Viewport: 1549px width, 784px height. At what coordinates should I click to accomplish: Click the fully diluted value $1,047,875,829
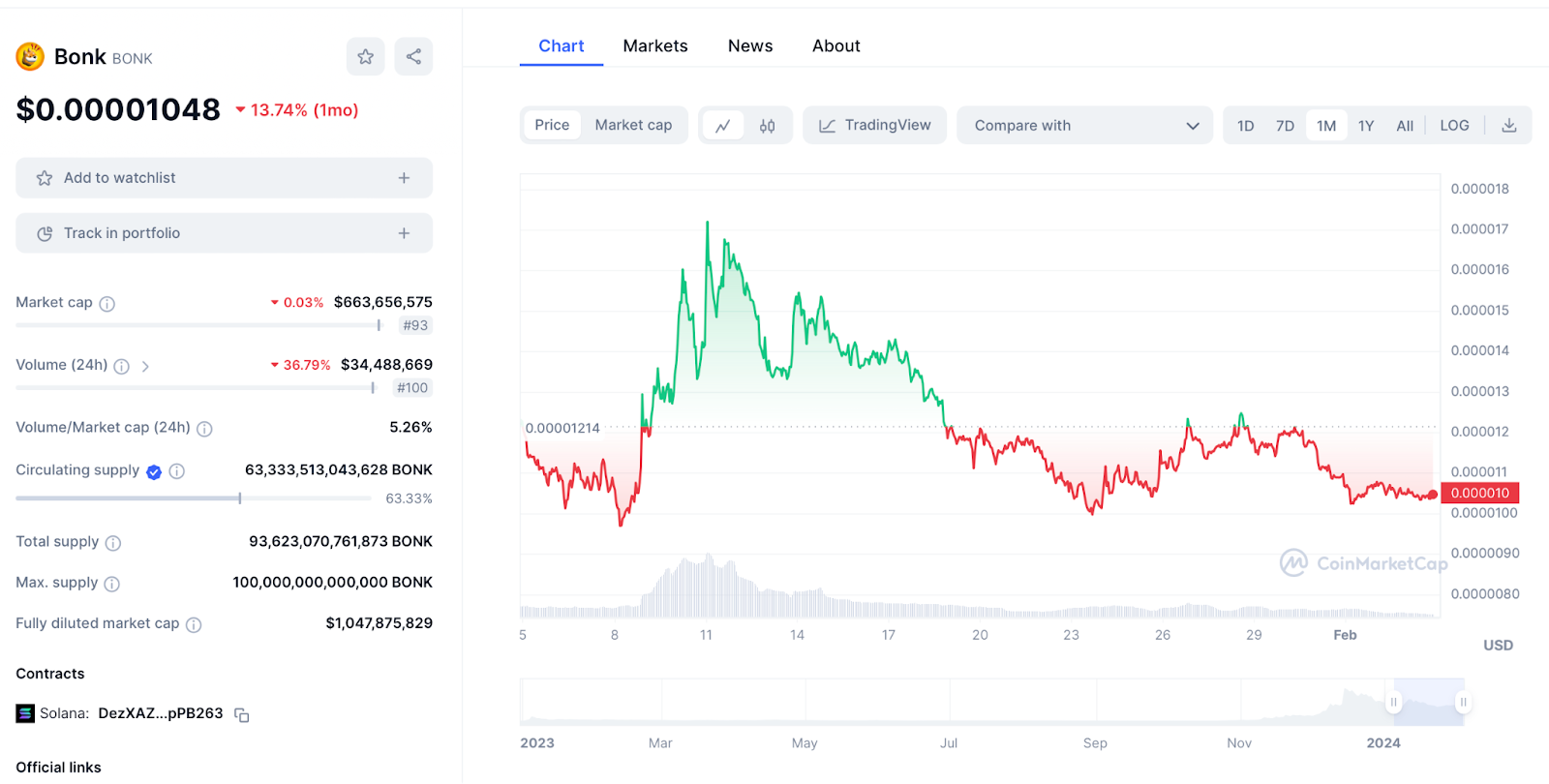(380, 623)
